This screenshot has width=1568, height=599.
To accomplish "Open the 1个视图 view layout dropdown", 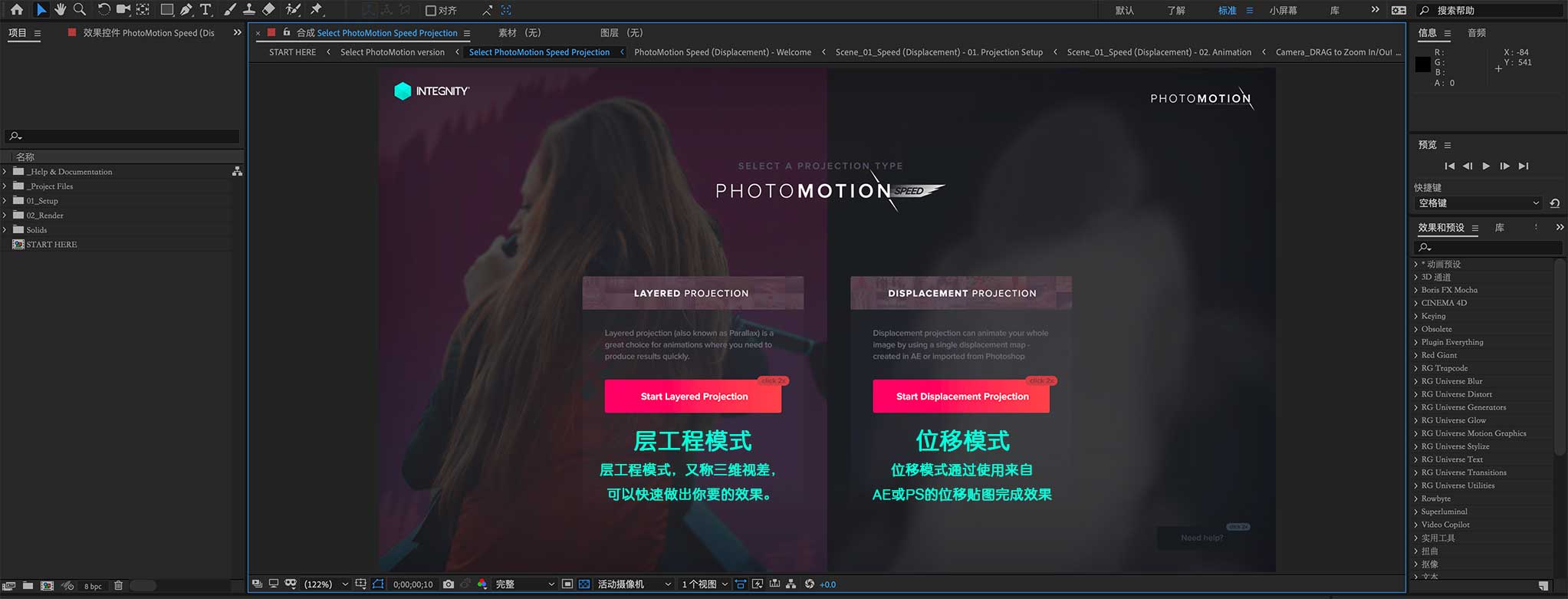I will (x=705, y=584).
